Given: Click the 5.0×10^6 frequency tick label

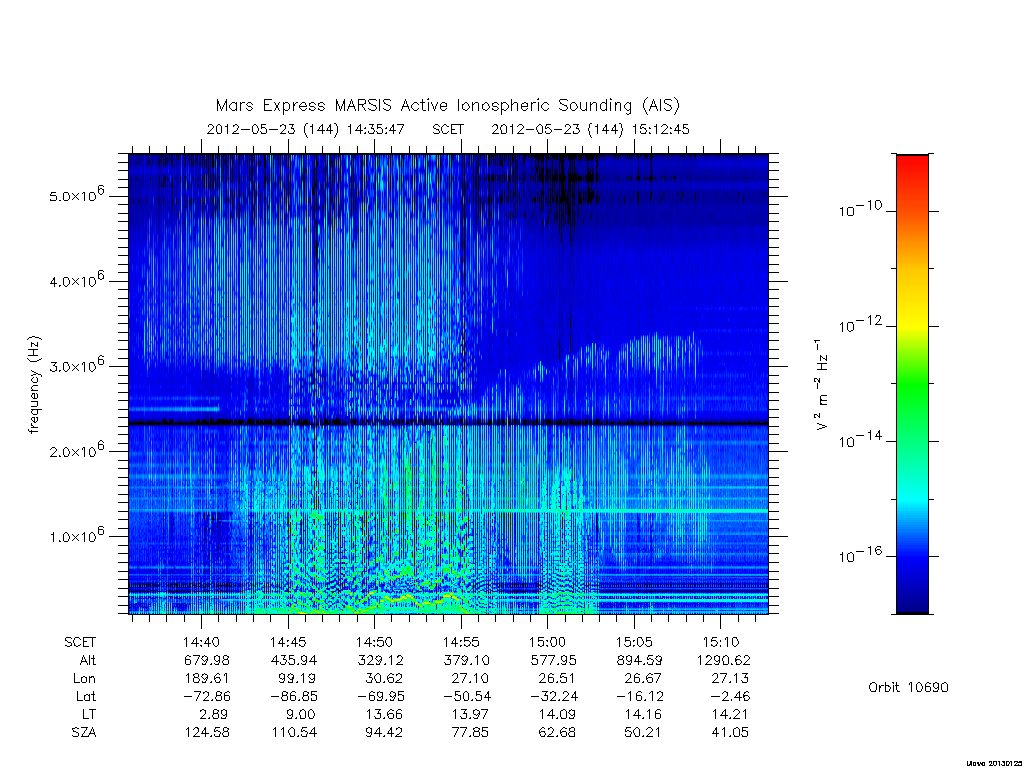Looking at the screenshot, I should [x=77, y=194].
